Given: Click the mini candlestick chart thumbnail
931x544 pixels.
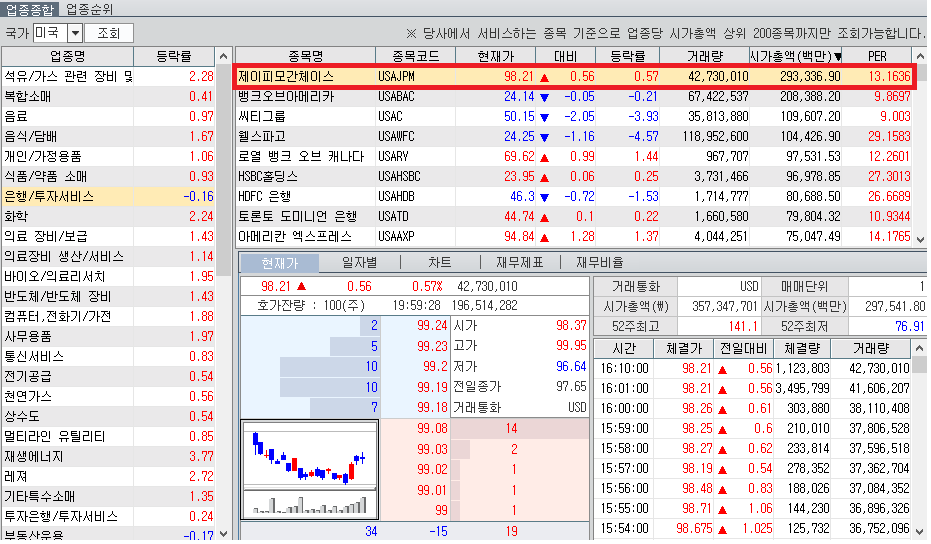Looking at the screenshot, I should coord(309,469).
